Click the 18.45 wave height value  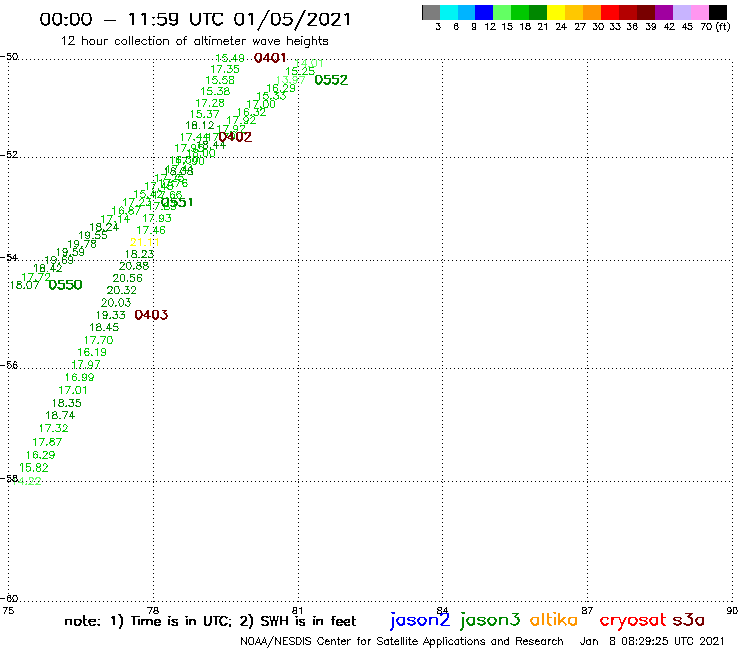(104, 328)
